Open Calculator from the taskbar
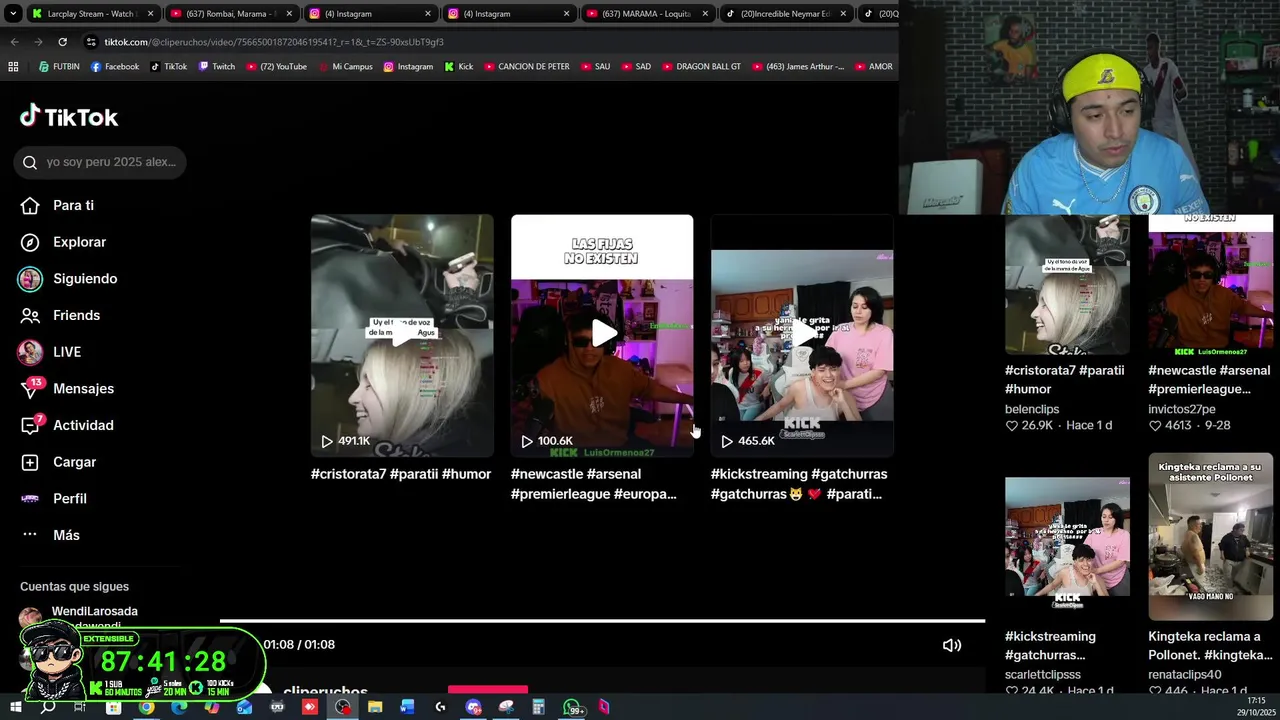The width and height of the screenshot is (1280, 720). pos(538,707)
